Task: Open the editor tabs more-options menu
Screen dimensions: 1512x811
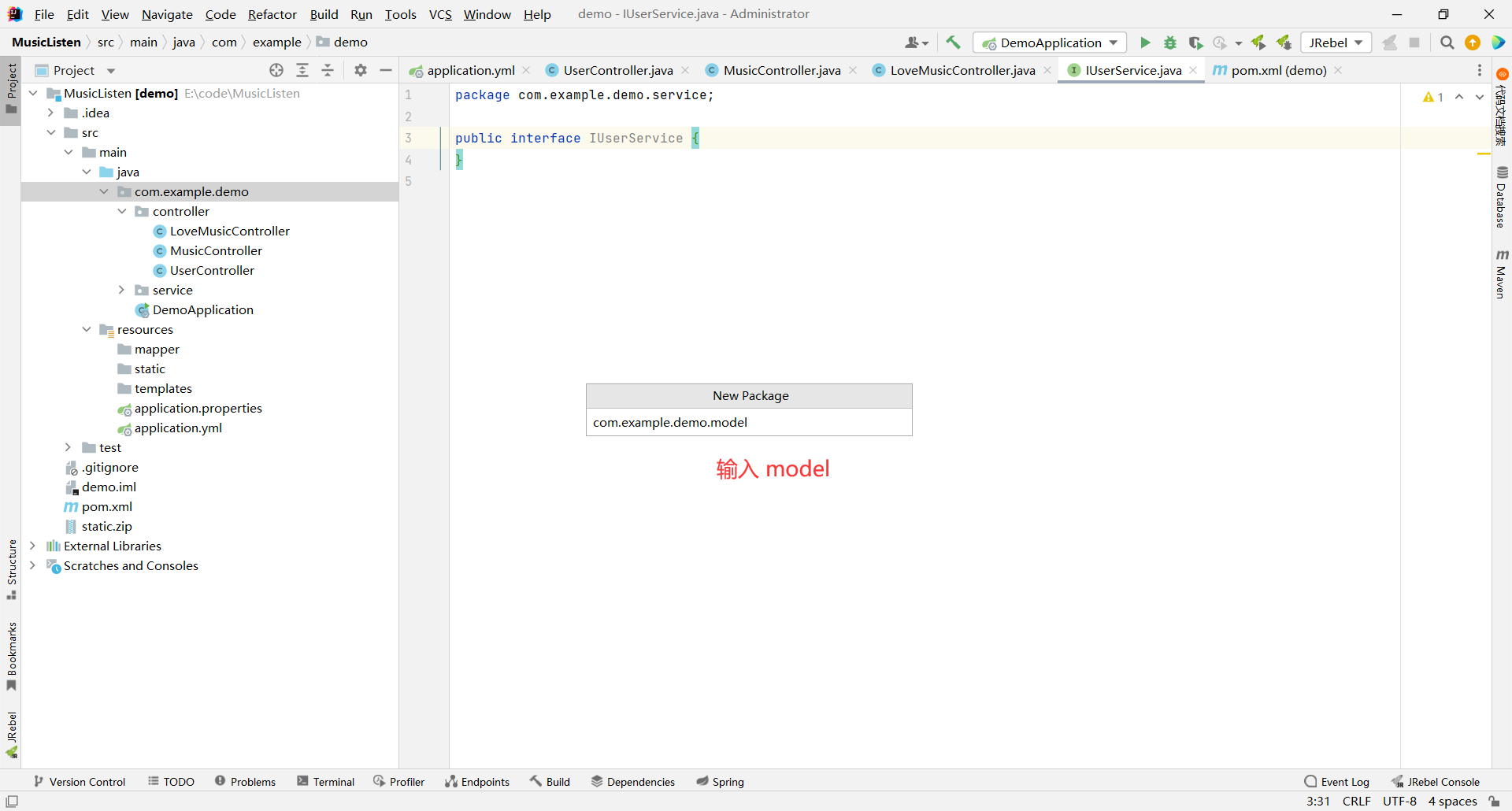Action: click(1480, 70)
